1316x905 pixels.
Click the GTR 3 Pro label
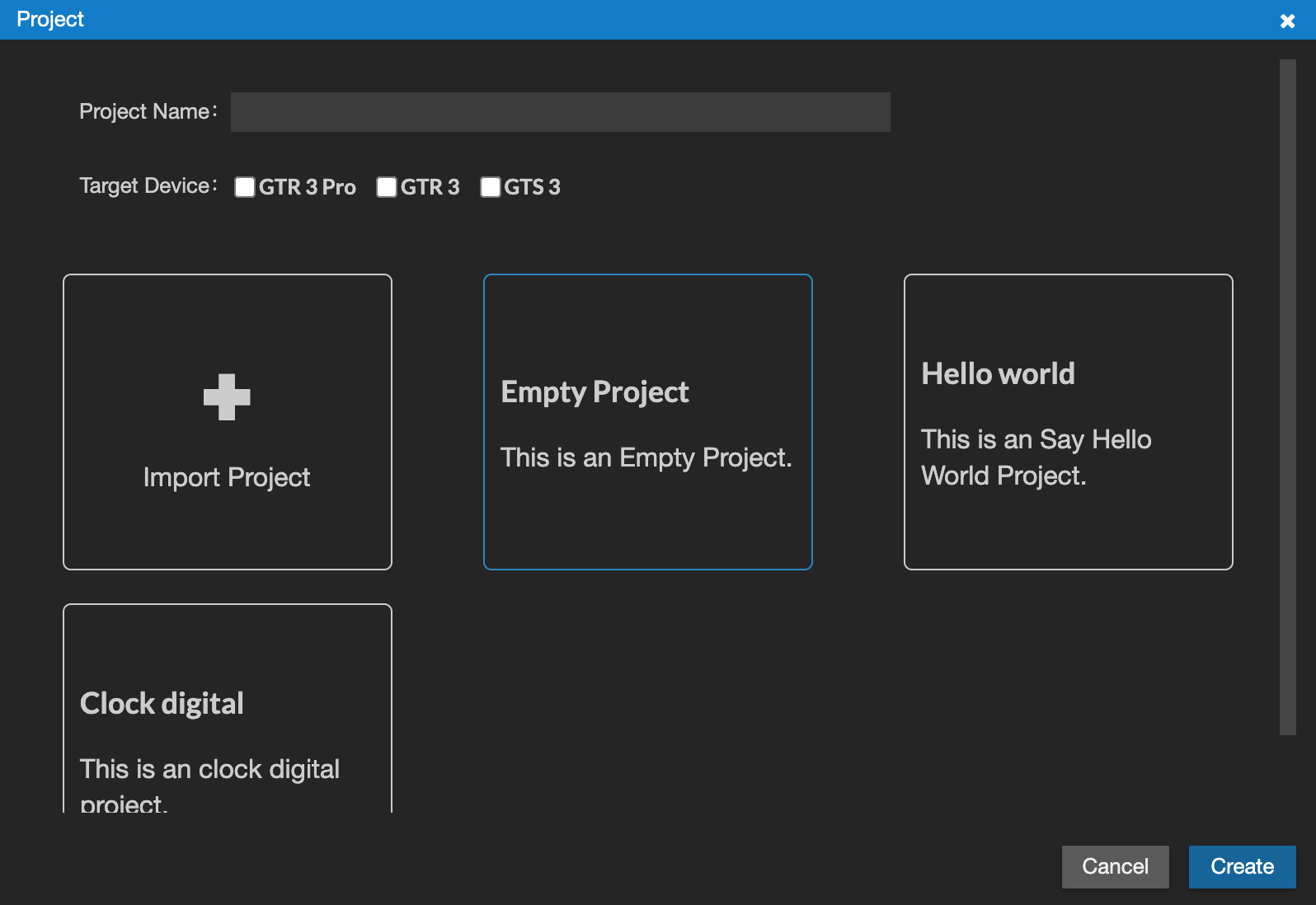(308, 187)
